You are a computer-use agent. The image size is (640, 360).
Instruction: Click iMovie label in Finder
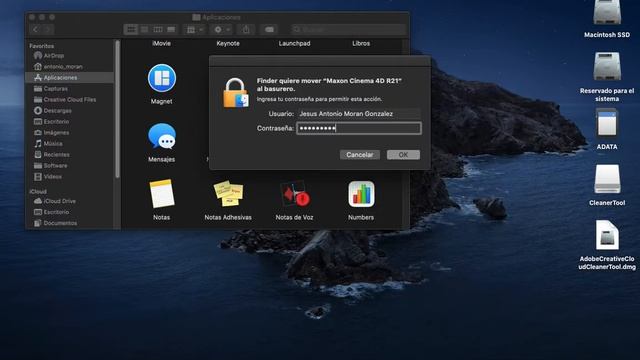[x=162, y=43]
